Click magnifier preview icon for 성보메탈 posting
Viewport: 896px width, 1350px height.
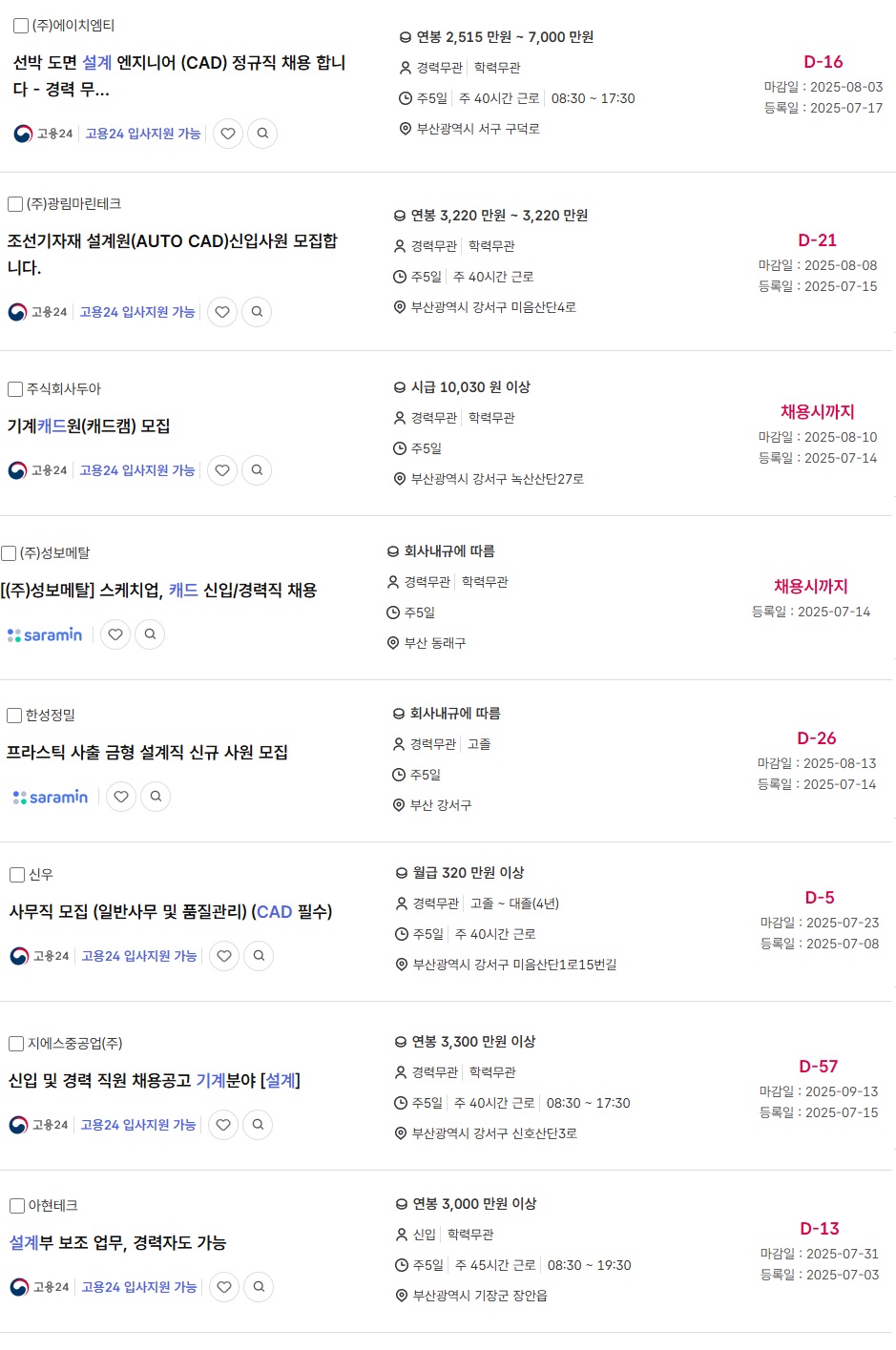tap(150, 634)
